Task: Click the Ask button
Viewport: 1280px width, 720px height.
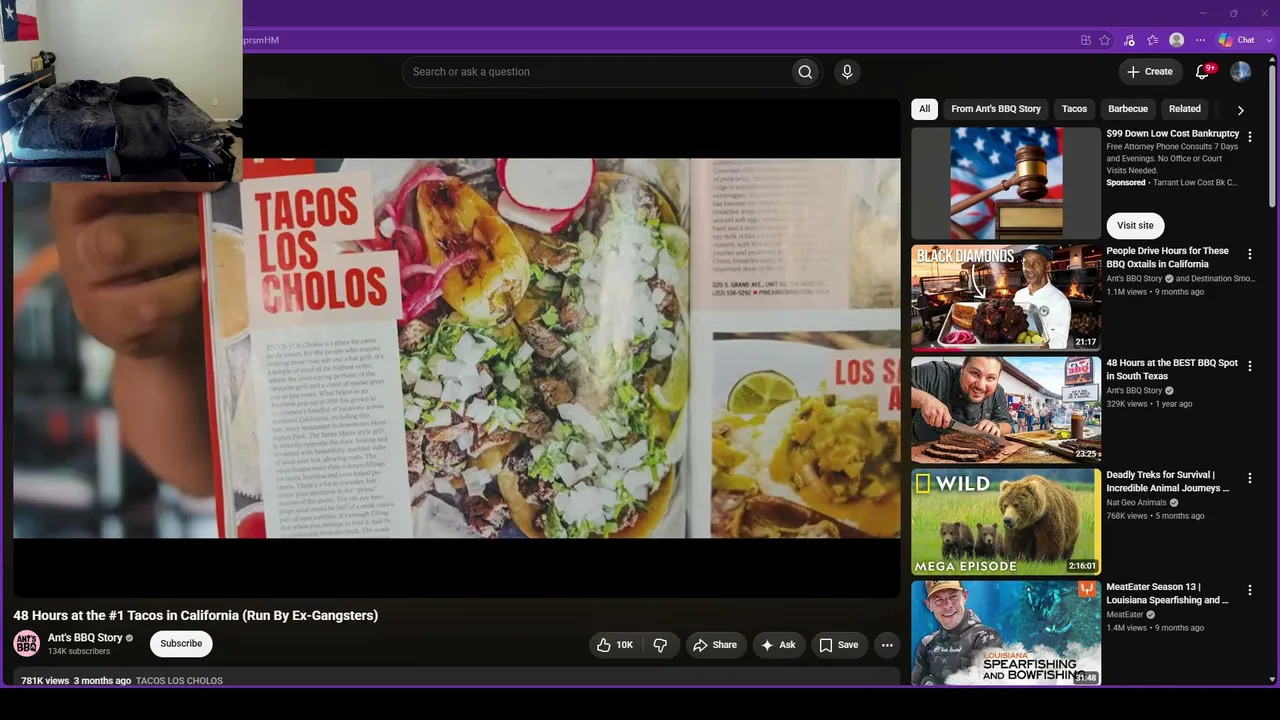Action: [779, 645]
